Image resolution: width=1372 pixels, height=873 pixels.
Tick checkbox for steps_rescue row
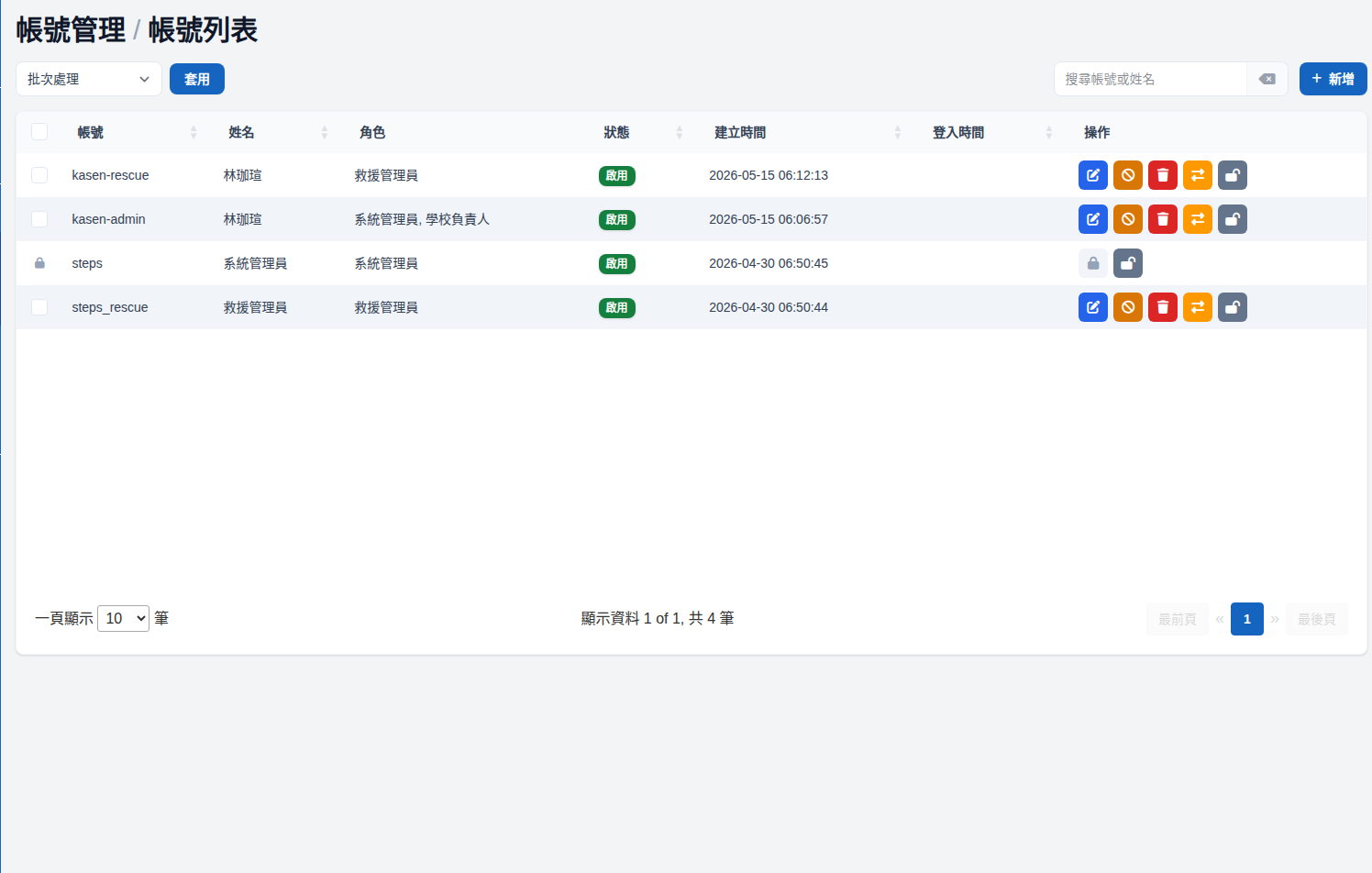coord(39,307)
